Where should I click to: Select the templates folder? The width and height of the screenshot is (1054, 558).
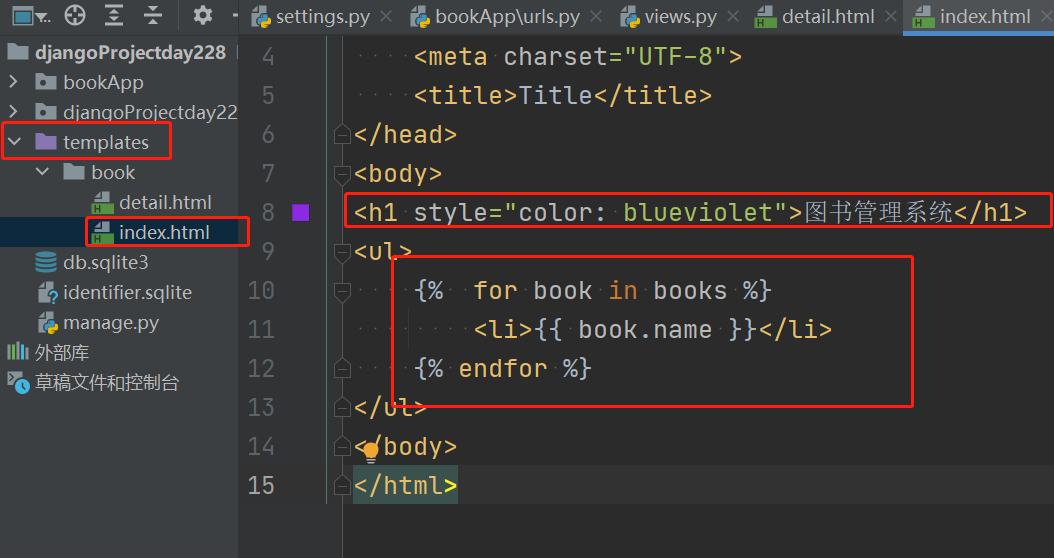coord(106,143)
